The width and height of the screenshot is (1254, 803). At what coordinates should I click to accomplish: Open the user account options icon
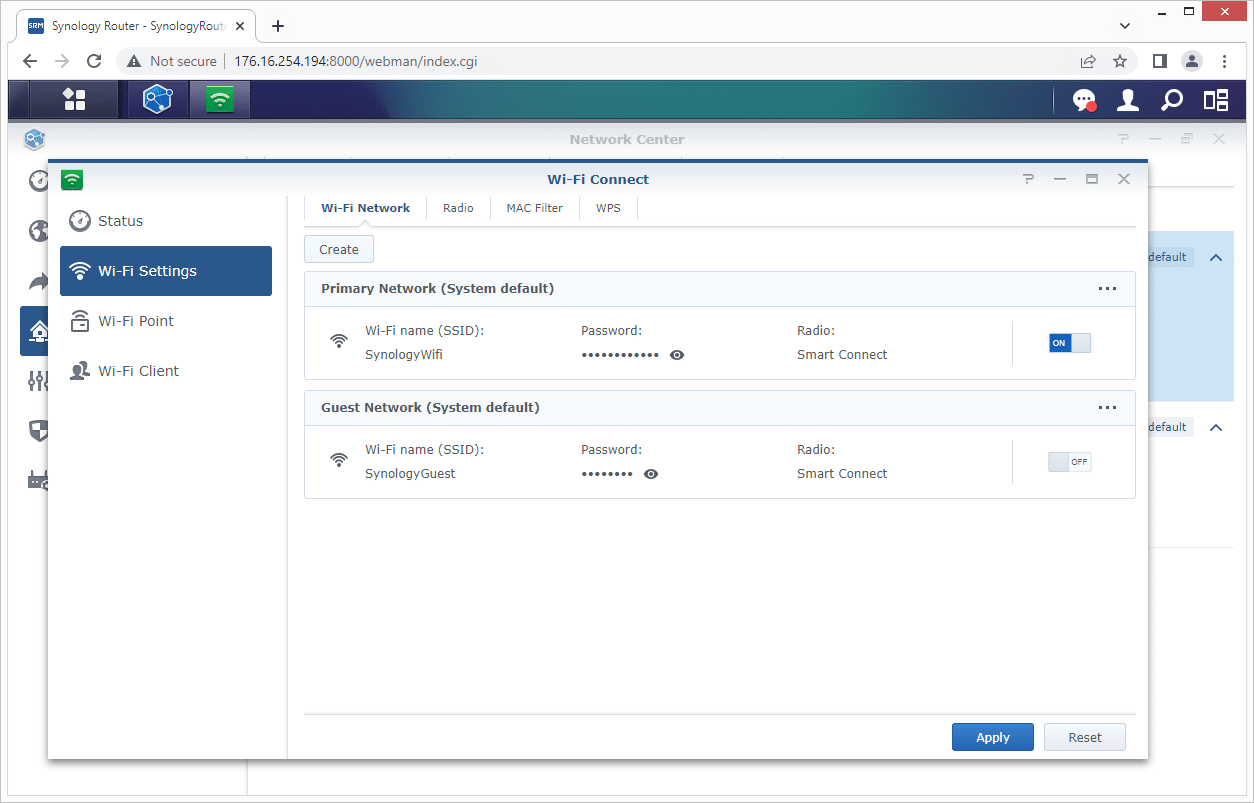click(x=1128, y=99)
